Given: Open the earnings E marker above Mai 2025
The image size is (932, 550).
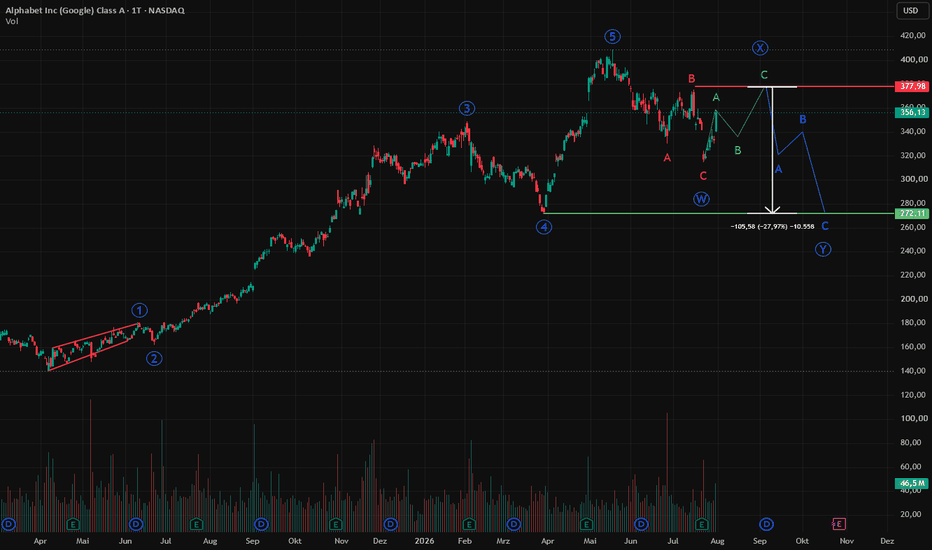Looking at the screenshot, I should [73, 524].
